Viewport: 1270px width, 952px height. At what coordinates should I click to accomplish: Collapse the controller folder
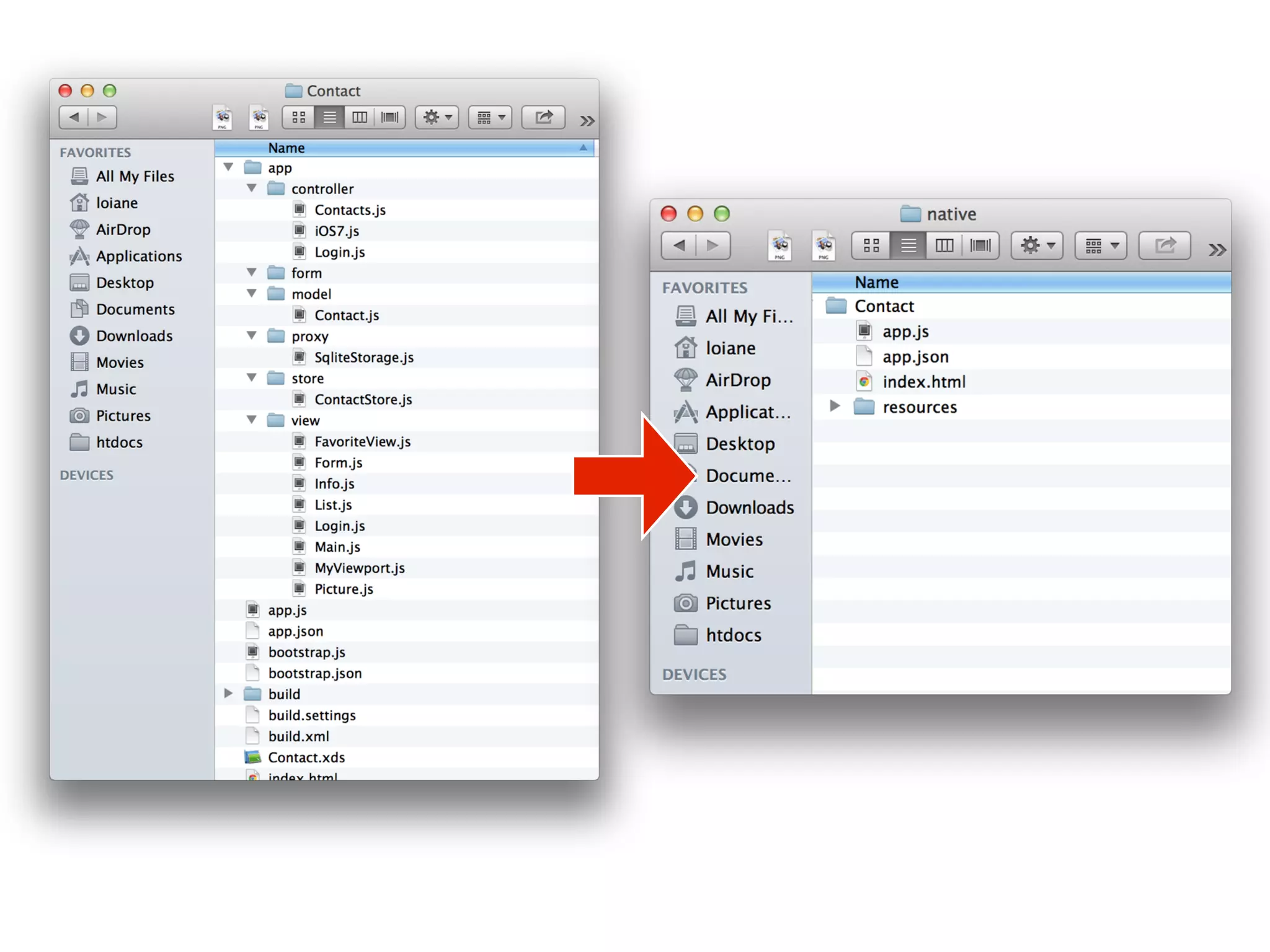coord(252,188)
